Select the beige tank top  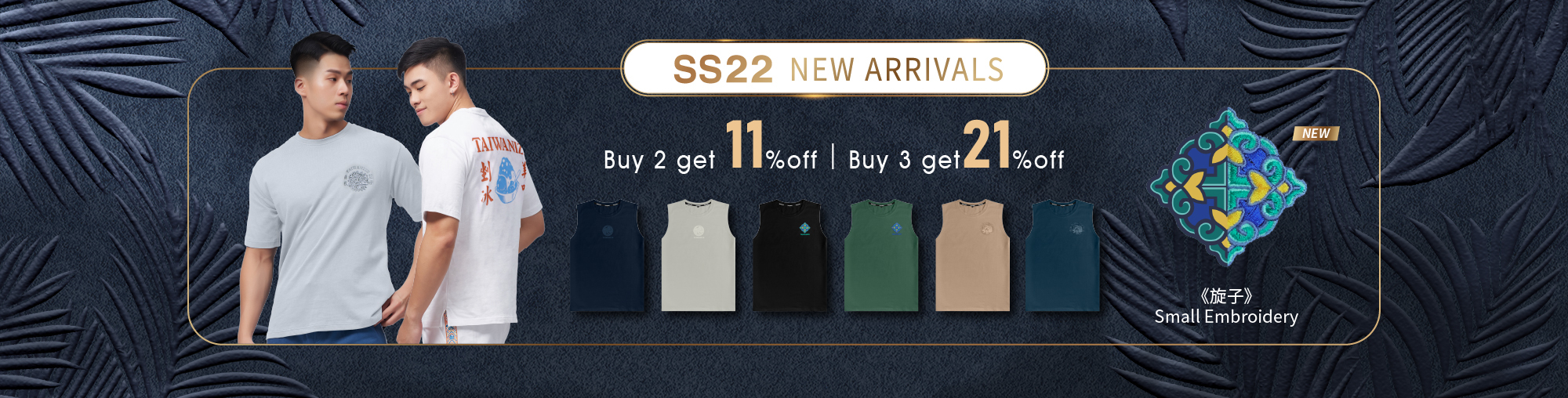click(972, 255)
